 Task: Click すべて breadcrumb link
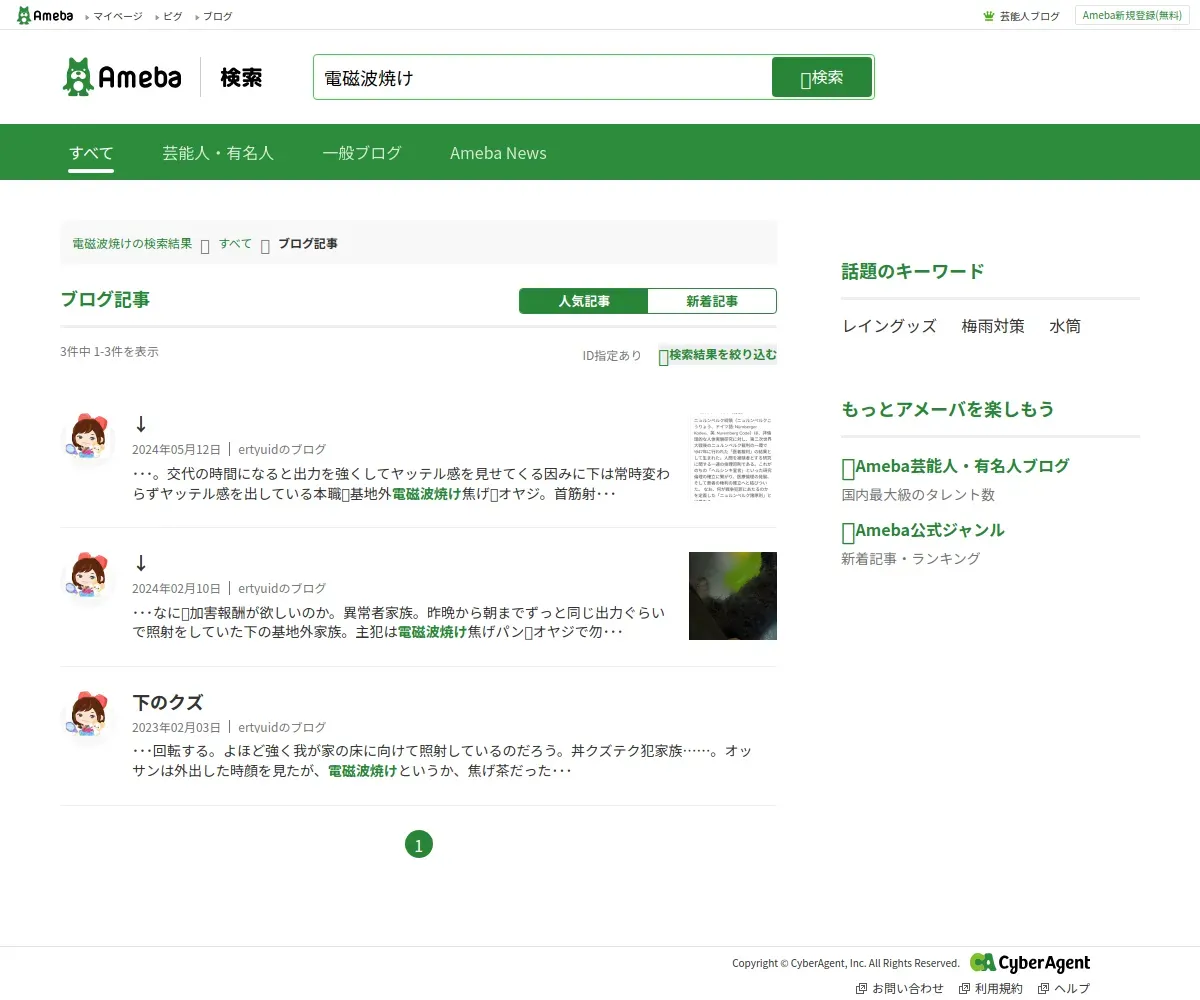(235, 243)
